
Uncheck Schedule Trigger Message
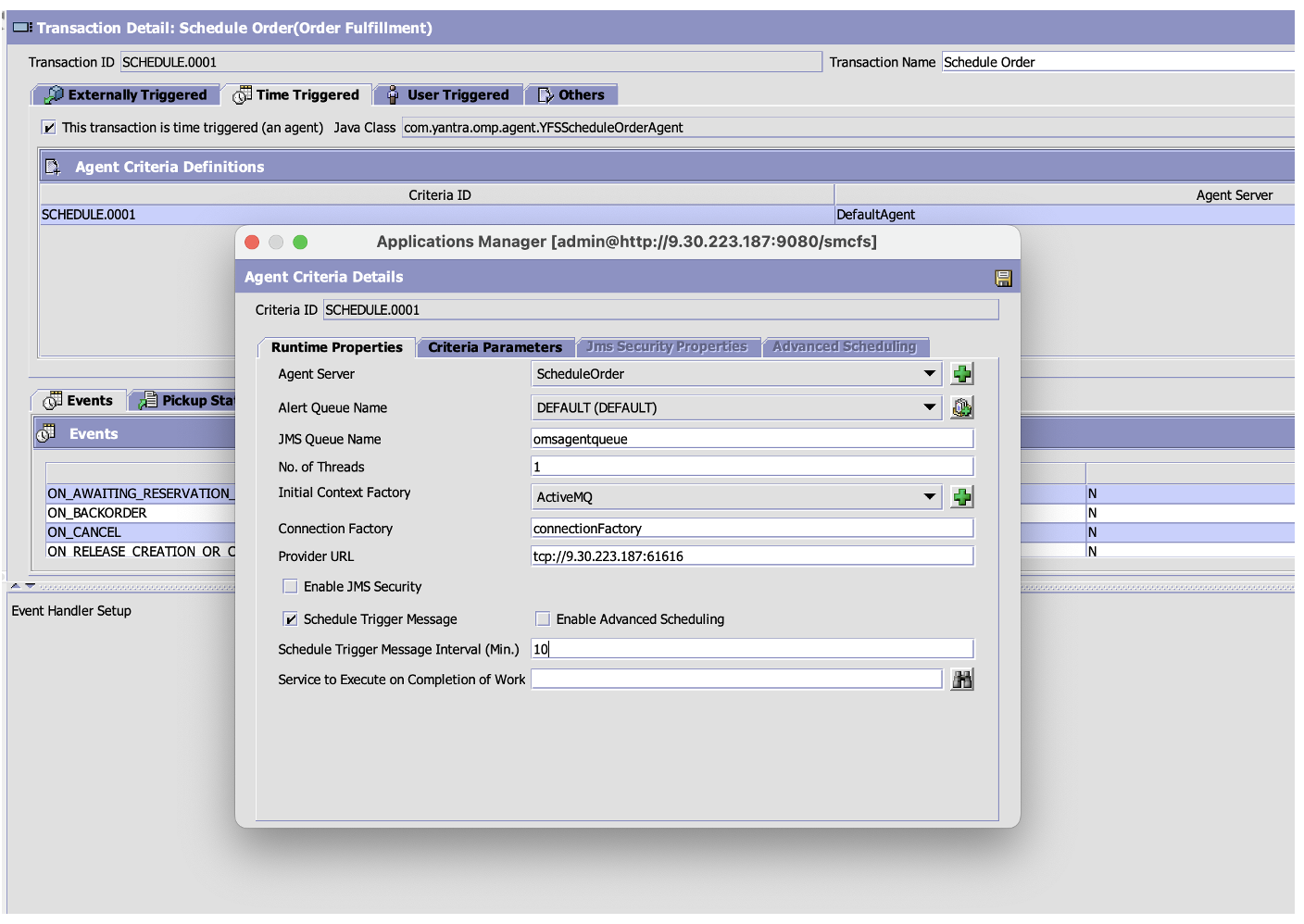pos(290,618)
